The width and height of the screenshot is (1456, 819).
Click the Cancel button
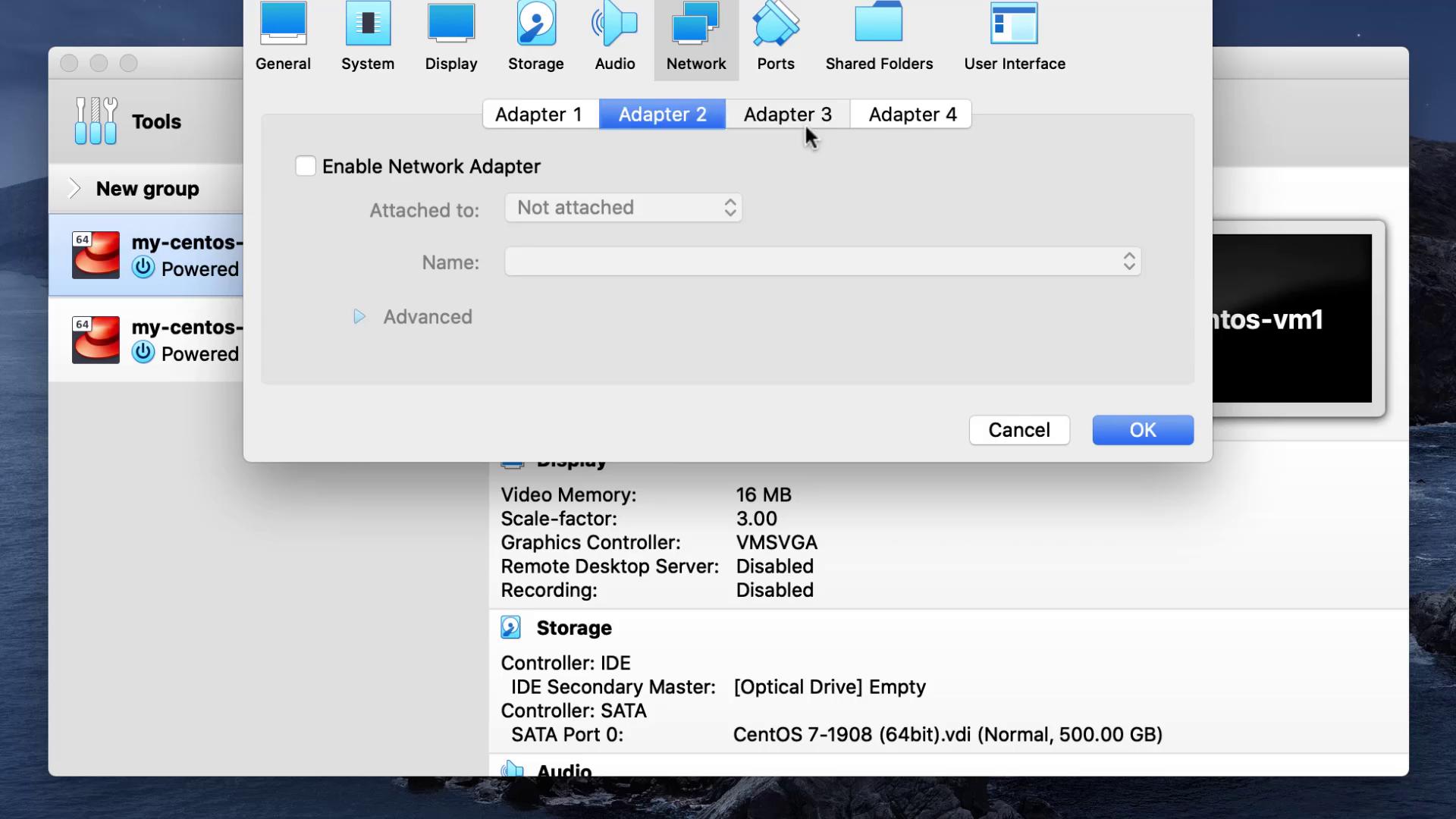click(1019, 430)
